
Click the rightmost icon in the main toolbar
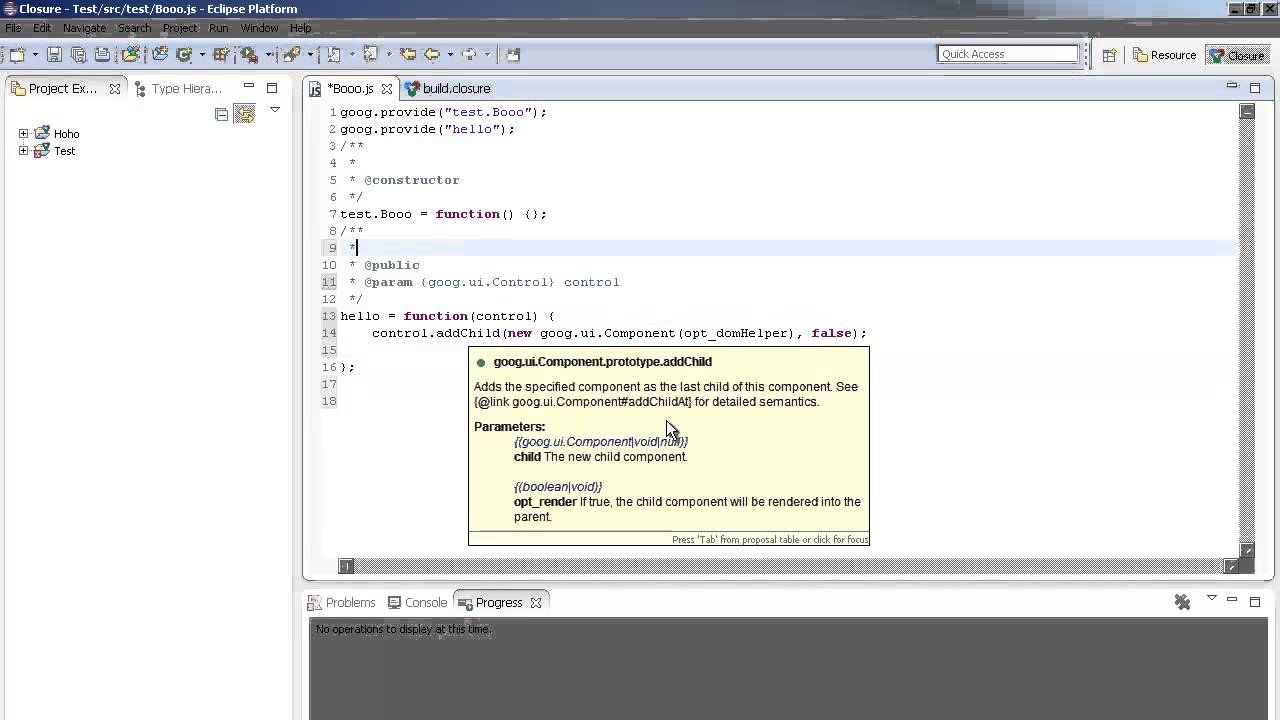point(513,55)
